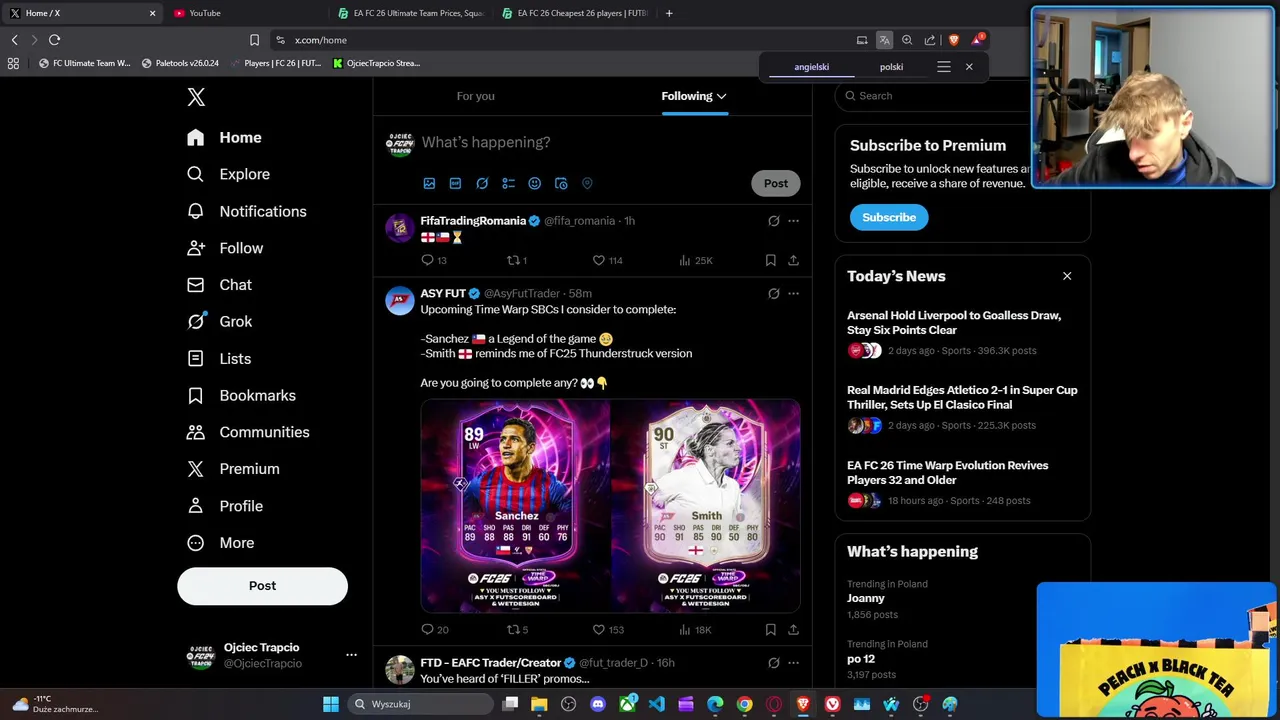Click the blue Subscribe button
The width and height of the screenshot is (1280, 720).
pos(889,217)
